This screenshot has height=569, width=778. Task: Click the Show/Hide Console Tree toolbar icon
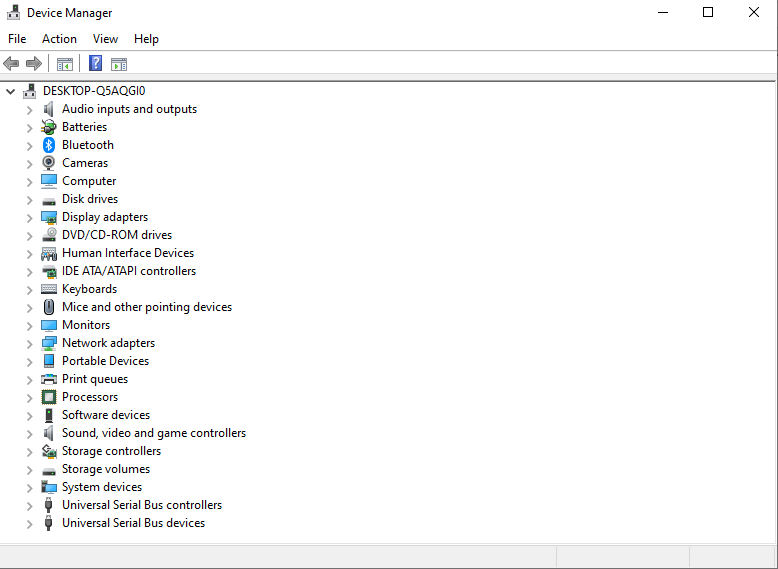point(65,64)
